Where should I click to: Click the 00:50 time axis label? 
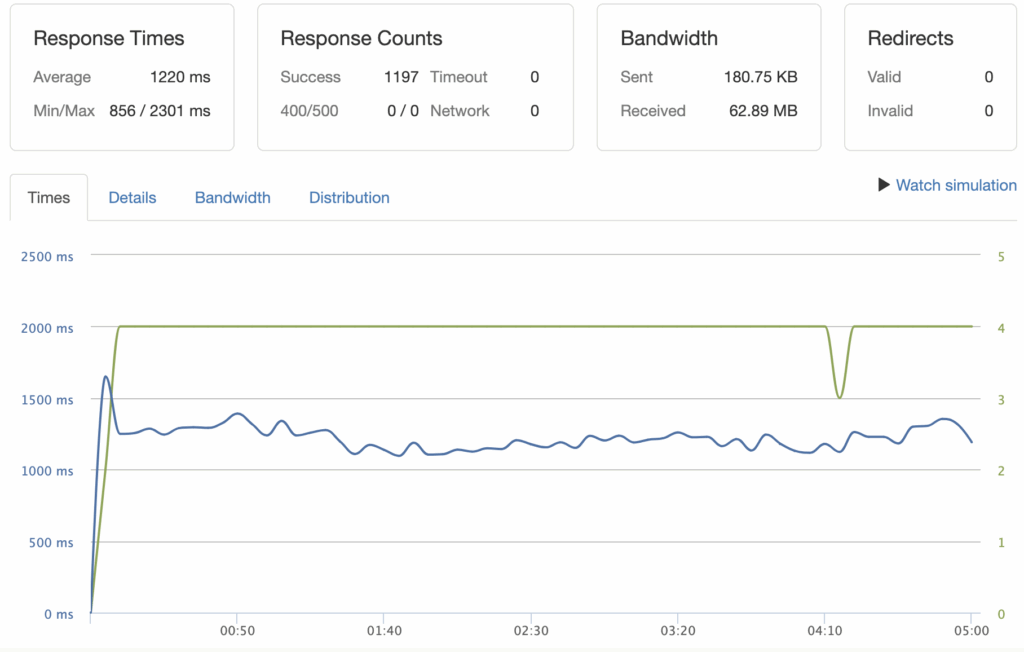point(236,632)
